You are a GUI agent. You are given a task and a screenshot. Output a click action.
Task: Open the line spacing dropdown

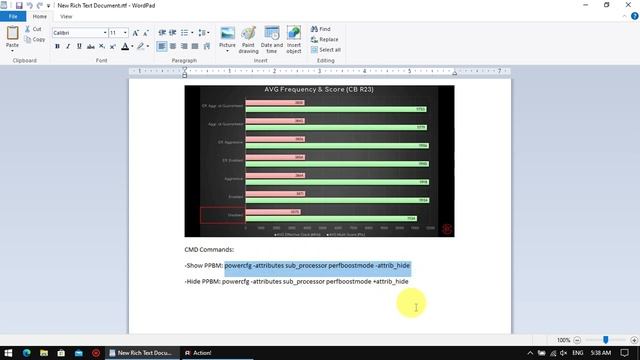(x=204, y=33)
